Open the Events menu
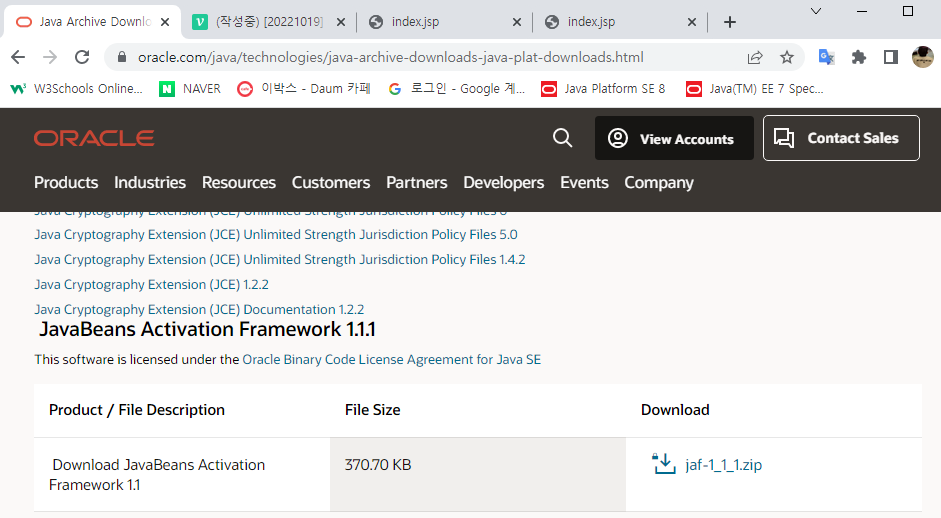 click(x=584, y=182)
